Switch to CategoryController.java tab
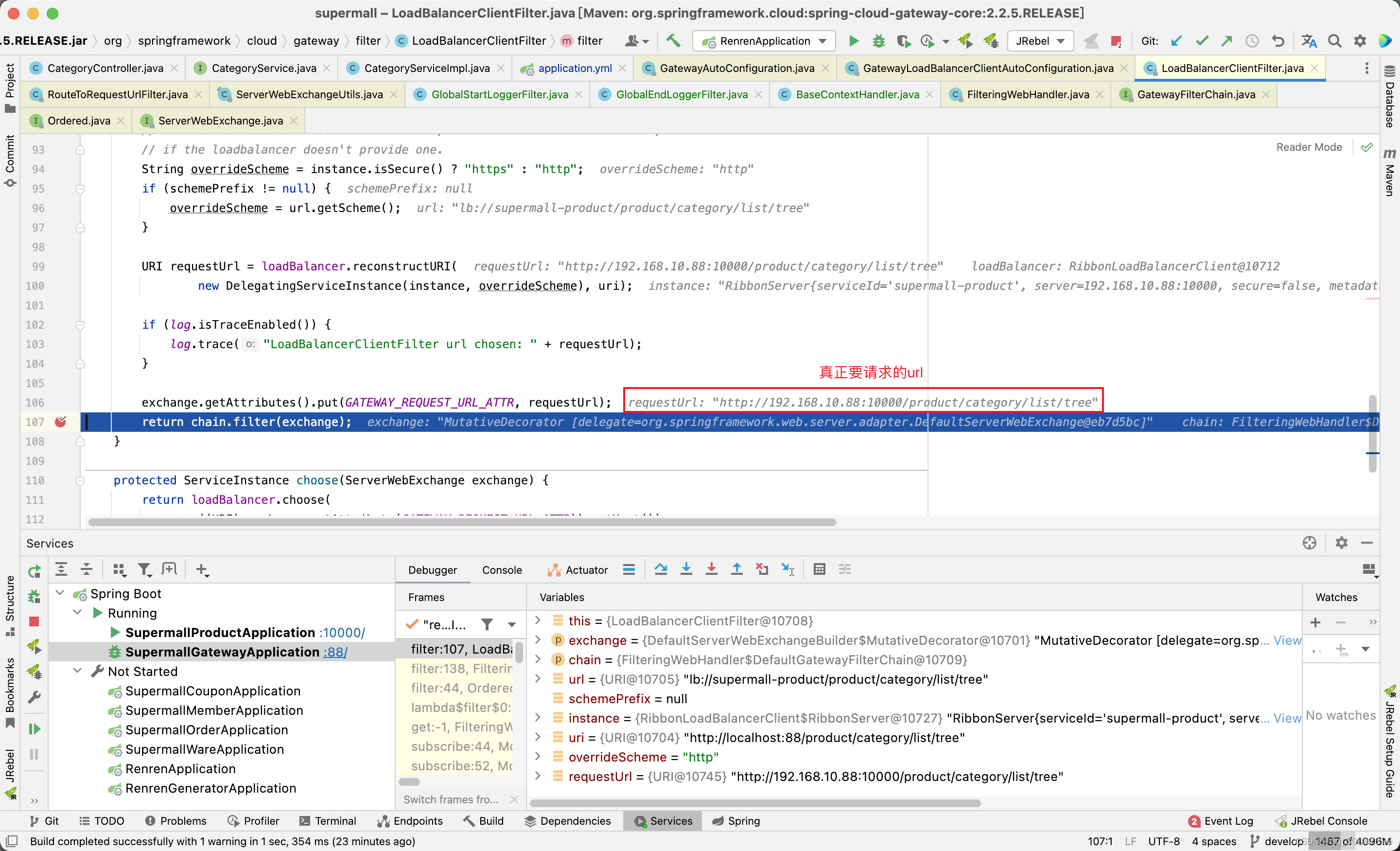The height and width of the screenshot is (851, 1400). [105, 68]
